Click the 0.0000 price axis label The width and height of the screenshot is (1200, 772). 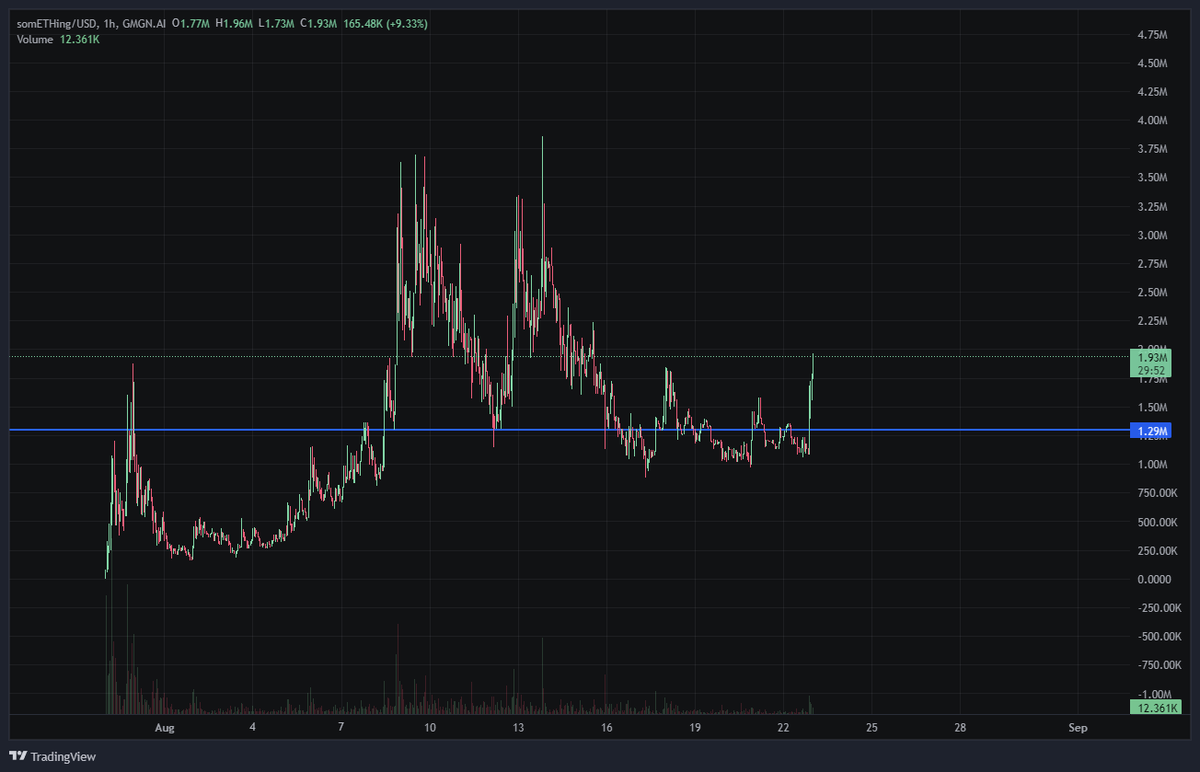1154,580
